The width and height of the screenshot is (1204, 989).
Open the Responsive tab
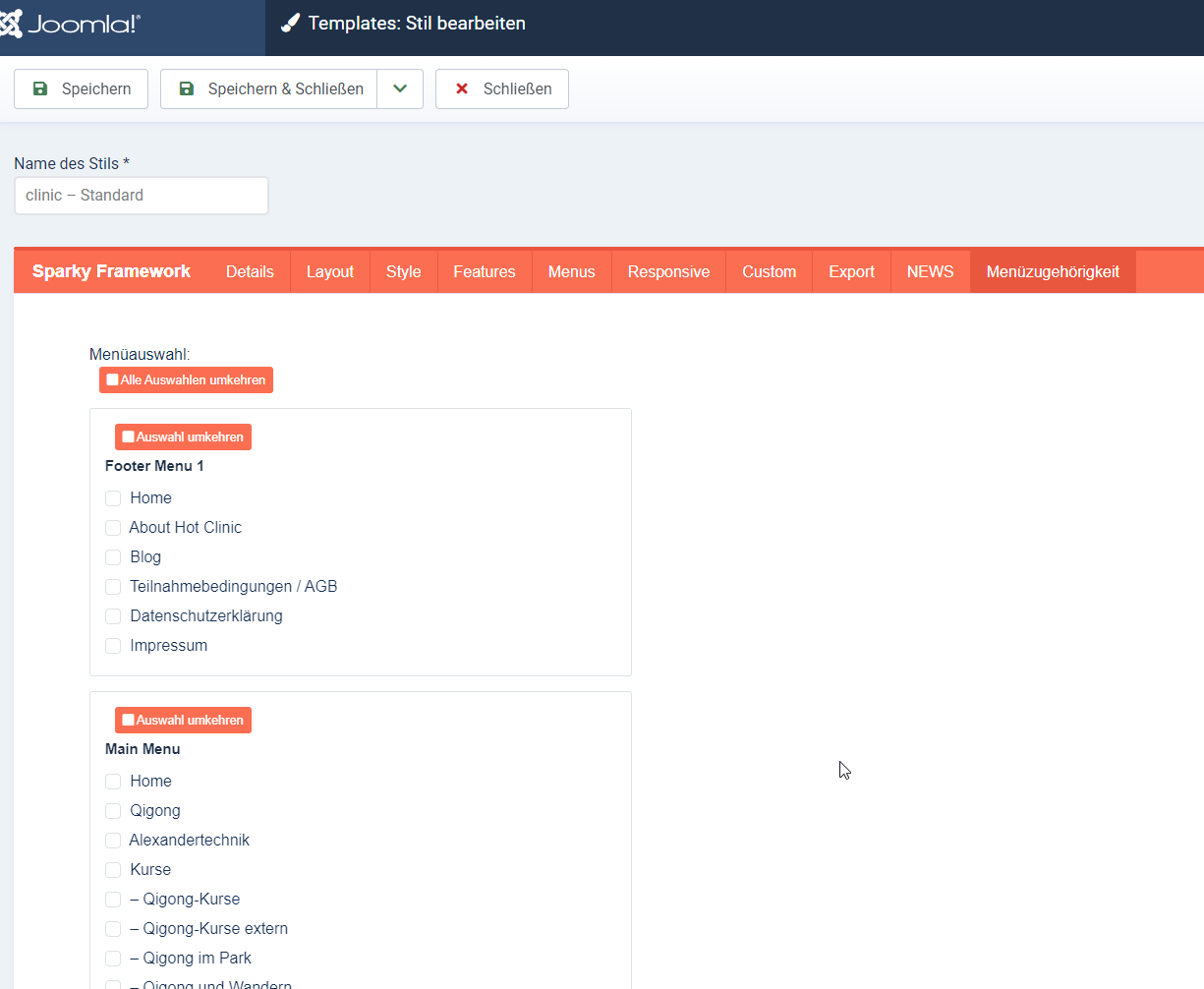coord(669,272)
